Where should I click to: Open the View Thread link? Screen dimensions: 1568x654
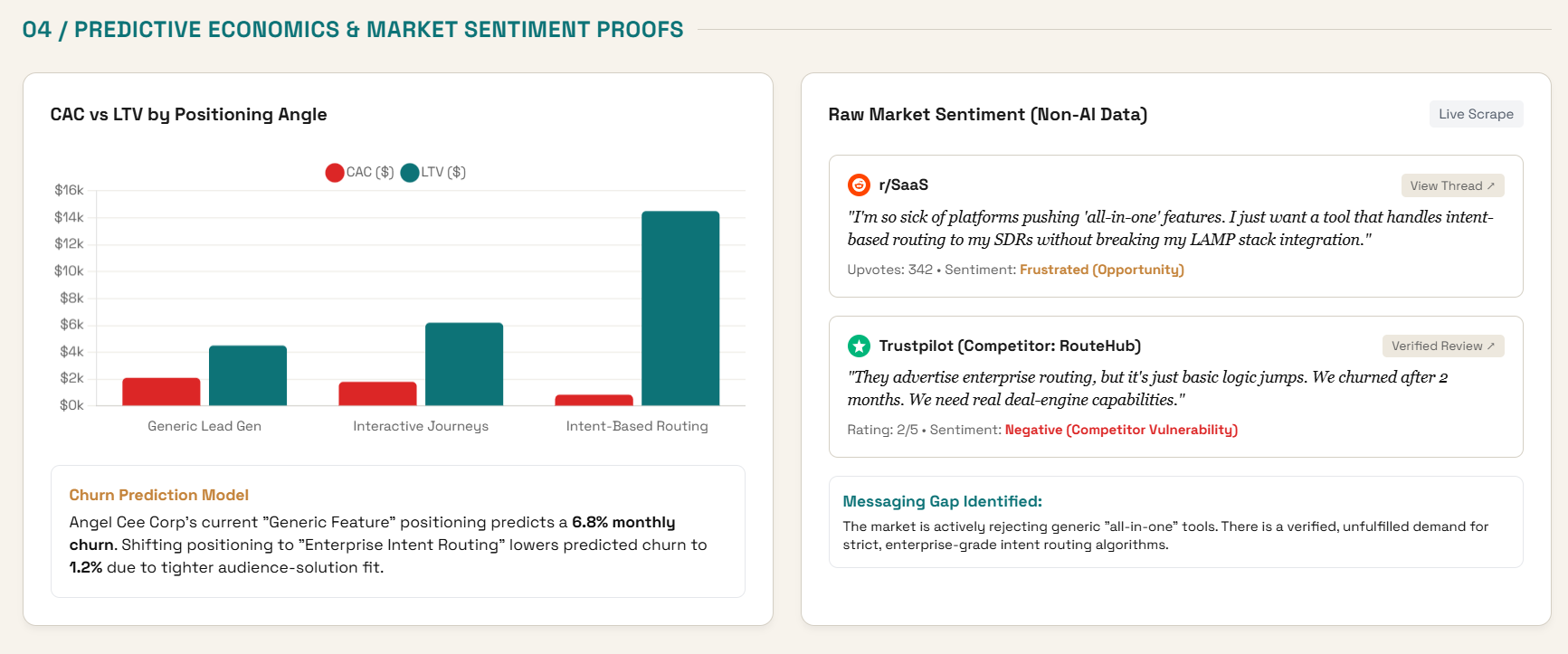pos(1452,185)
